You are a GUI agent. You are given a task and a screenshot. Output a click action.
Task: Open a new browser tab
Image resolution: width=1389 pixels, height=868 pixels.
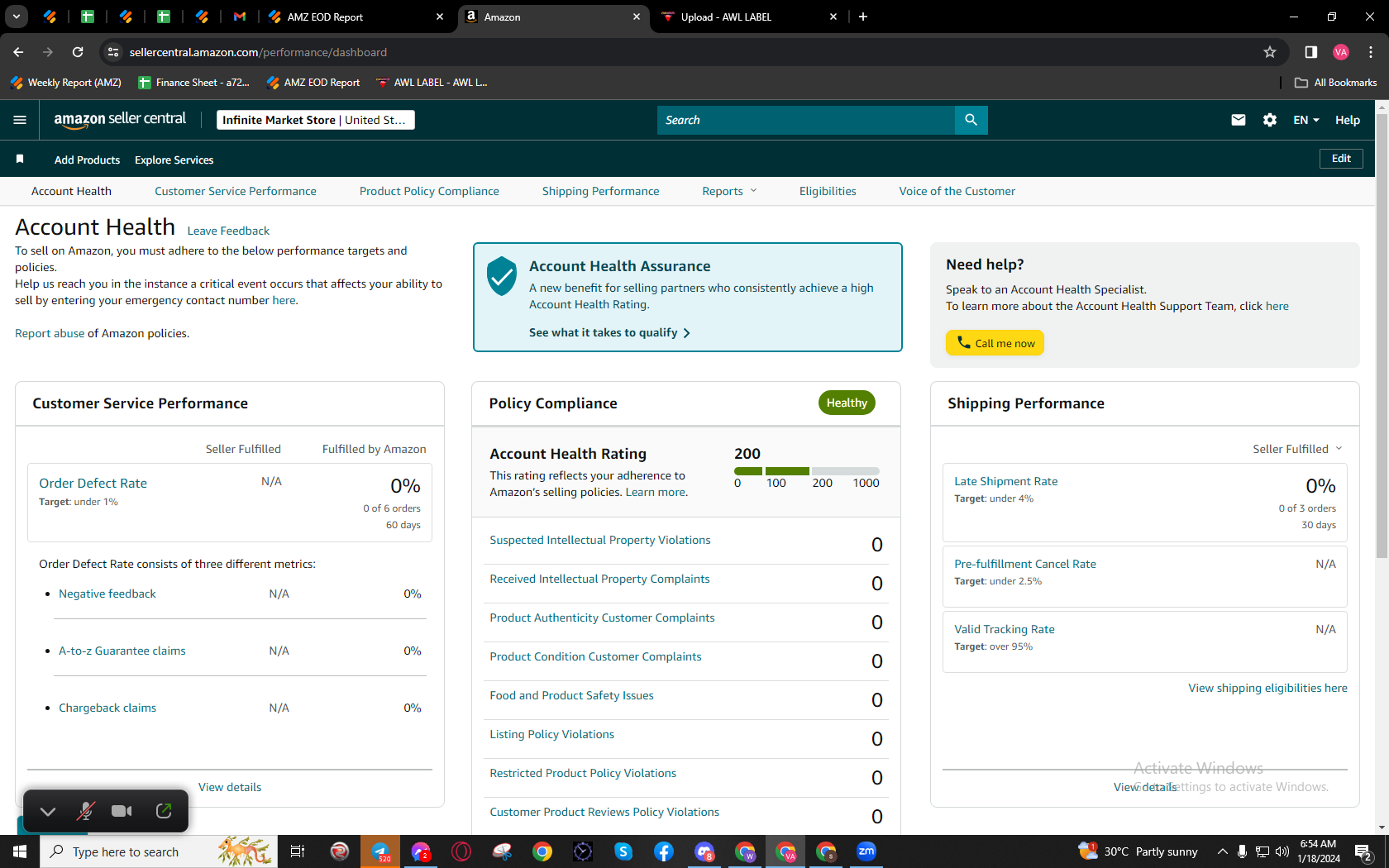[863, 17]
